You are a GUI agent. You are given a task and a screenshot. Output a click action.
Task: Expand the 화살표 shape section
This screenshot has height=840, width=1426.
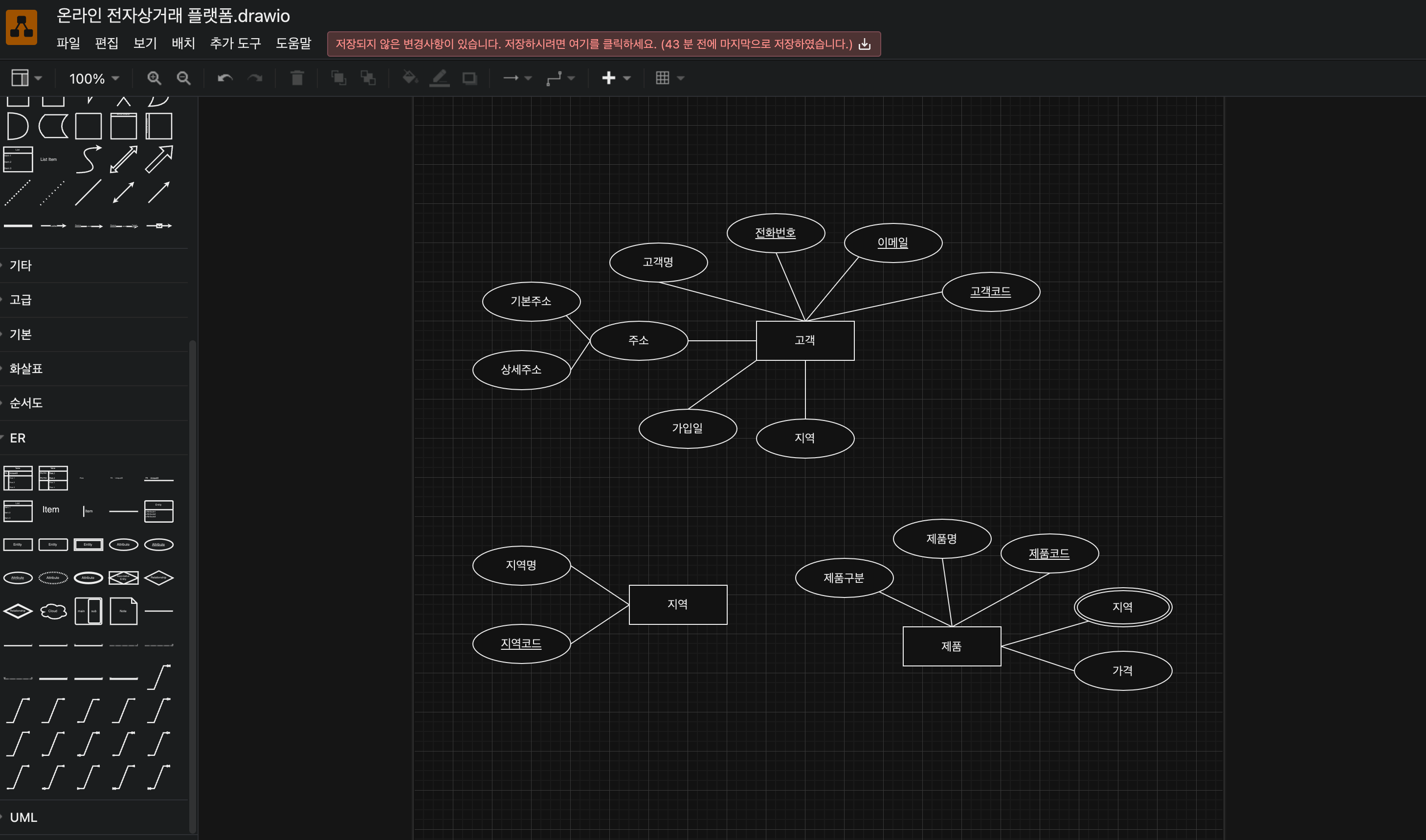[x=94, y=369]
